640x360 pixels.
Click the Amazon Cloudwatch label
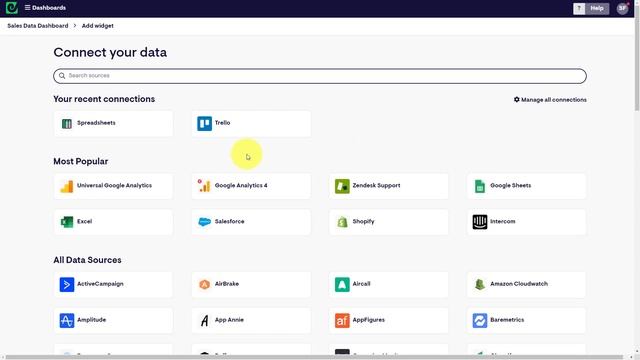coord(519,284)
